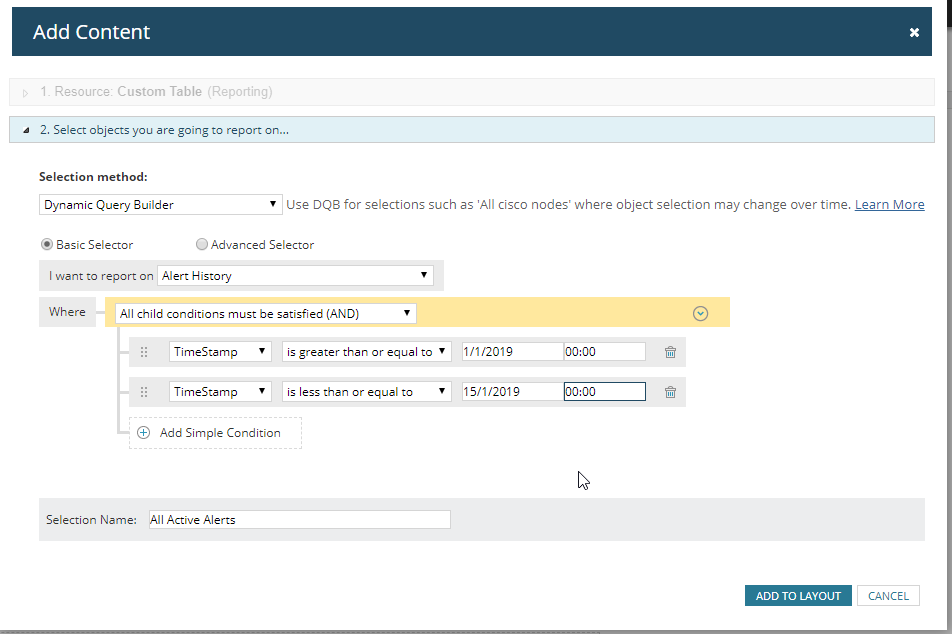Expand the Resource: Custom Table section
This screenshot has width=952, height=634.
(x=24, y=91)
